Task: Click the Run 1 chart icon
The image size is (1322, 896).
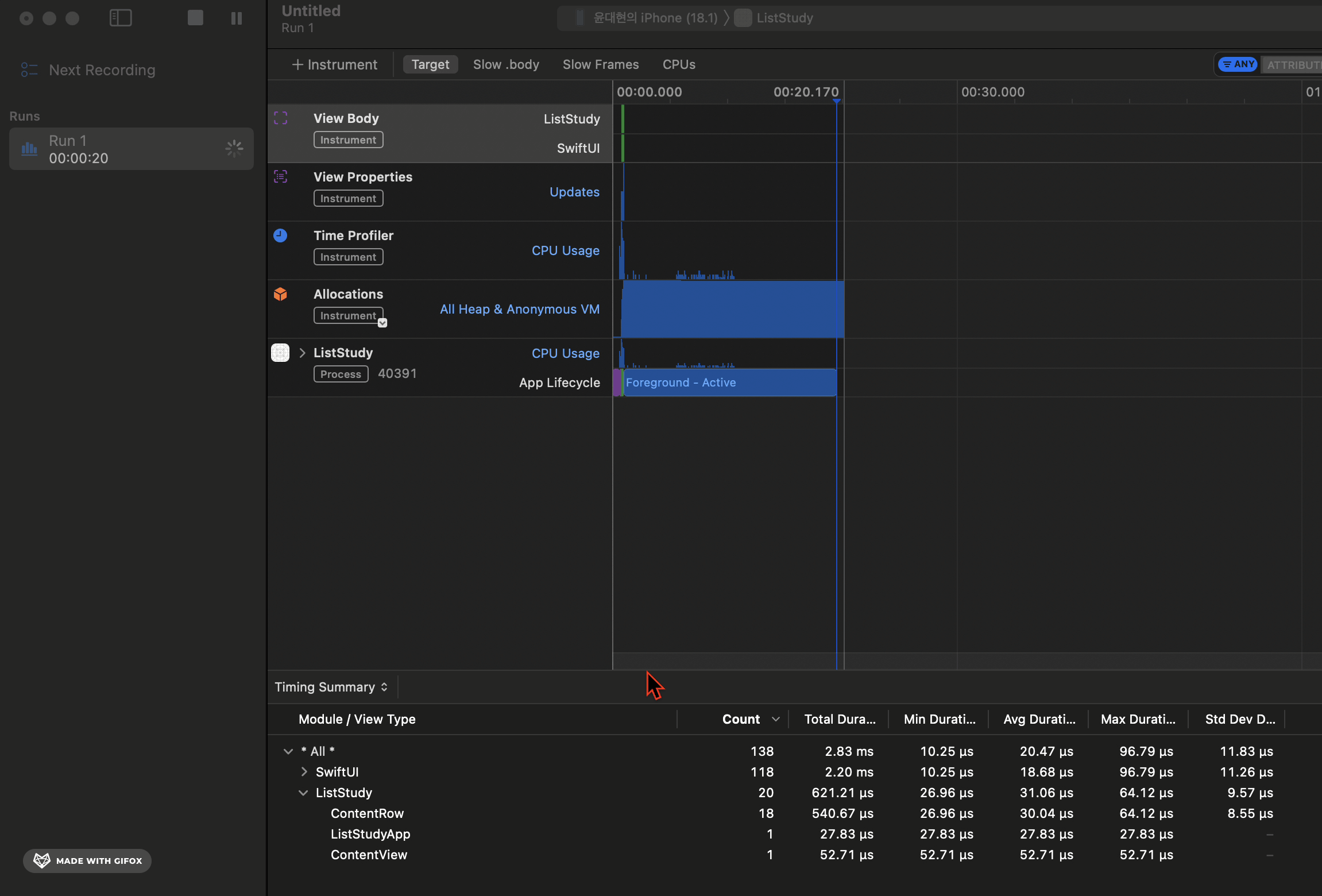Action: coord(29,149)
